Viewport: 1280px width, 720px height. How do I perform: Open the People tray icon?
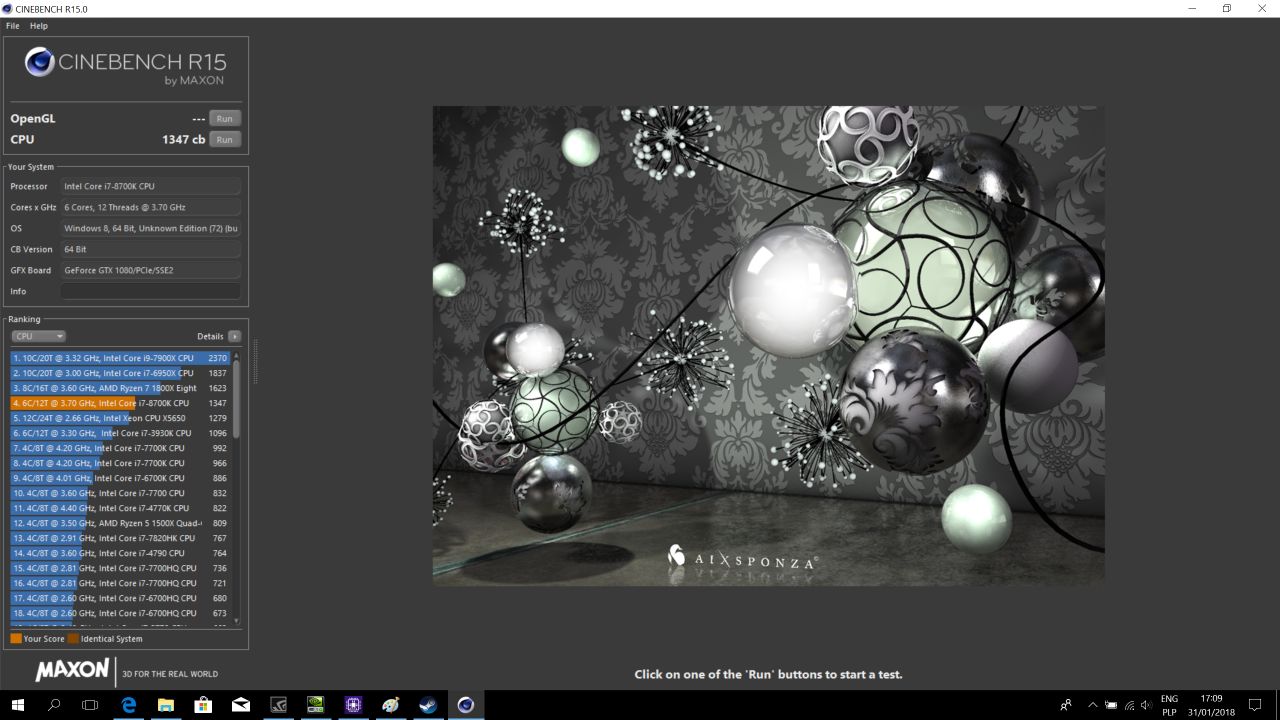click(x=1066, y=705)
